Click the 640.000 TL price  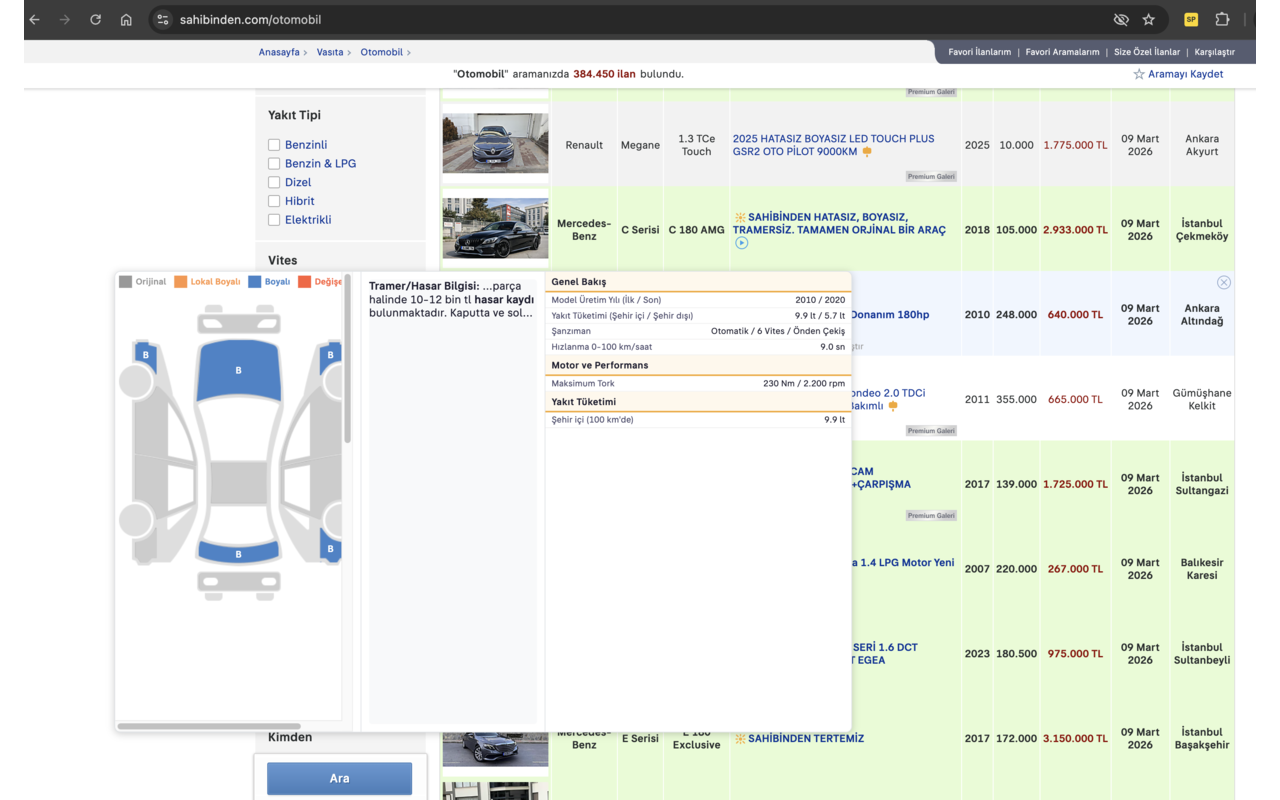pyautogui.click(x=1075, y=315)
